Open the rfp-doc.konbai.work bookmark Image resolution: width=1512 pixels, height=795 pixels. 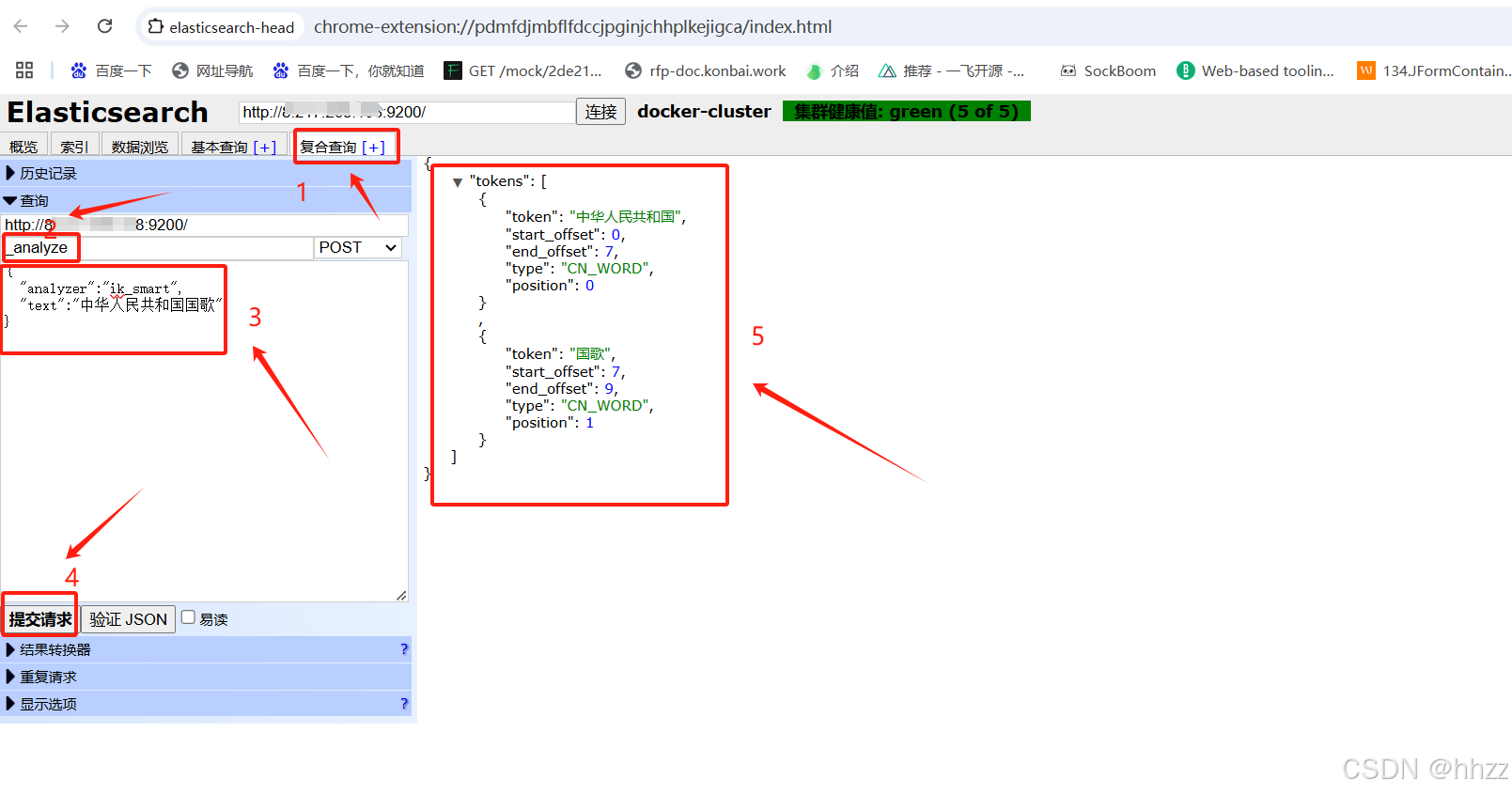click(x=705, y=70)
